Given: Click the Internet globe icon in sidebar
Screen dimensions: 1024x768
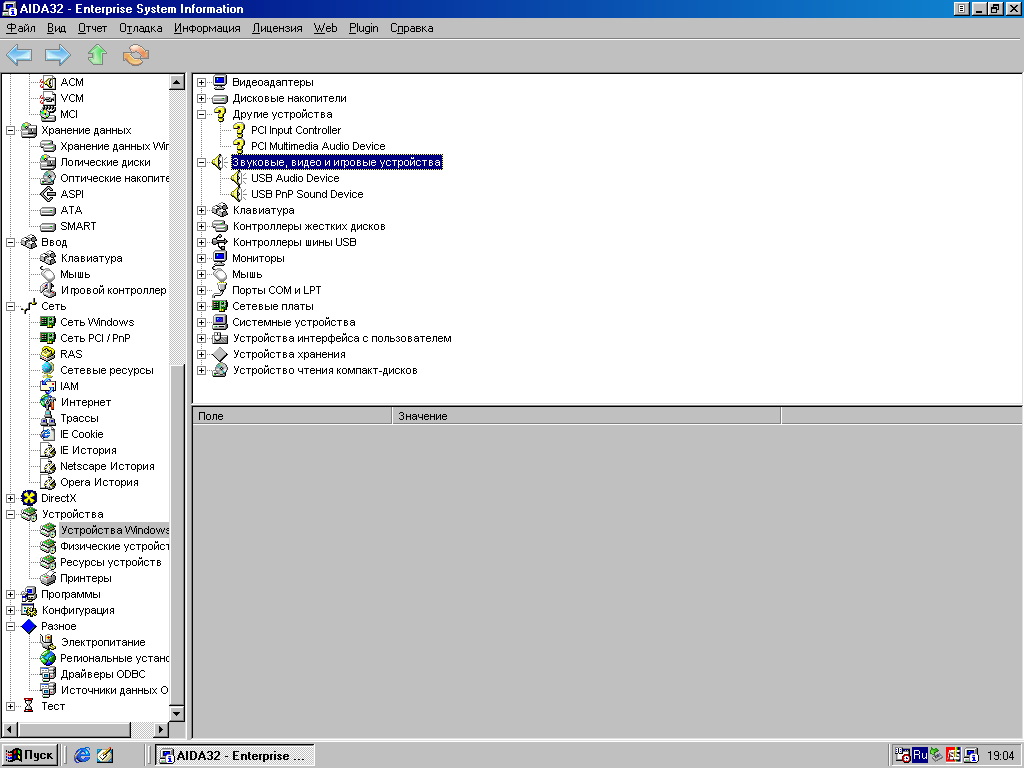Looking at the screenshot, I should tap(48, 402).
